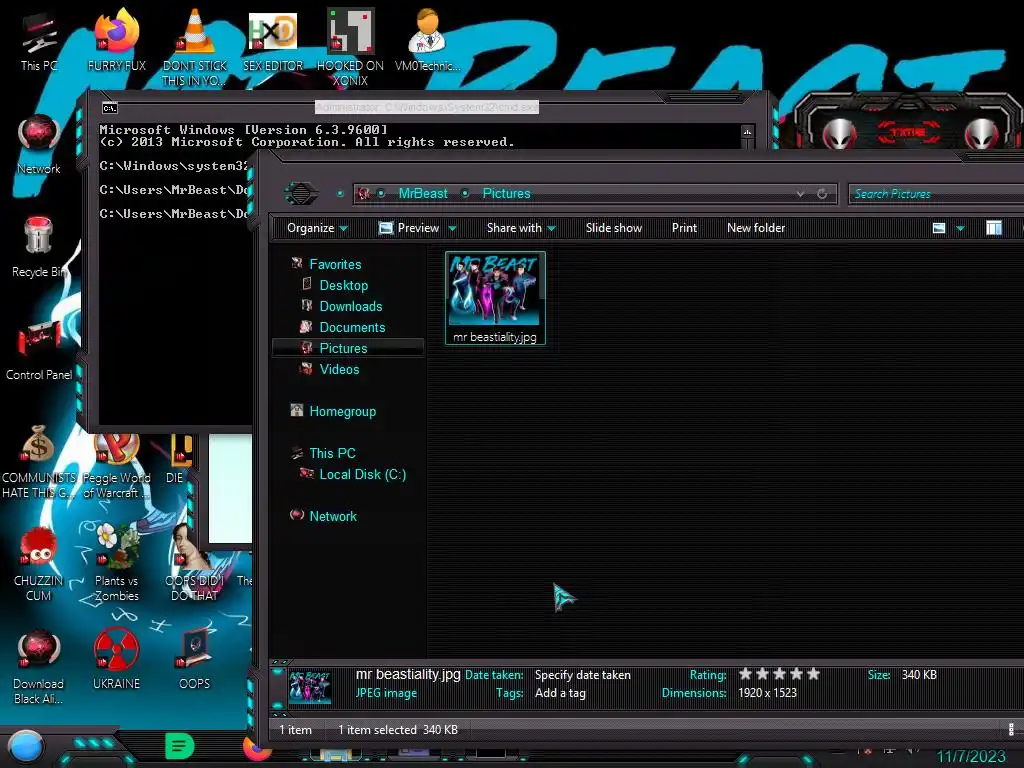Image resolution: width=1024 pixels, height=768 pixels.
Task: Open the red fuzzy Chuzzle desktop shortcut
Action: [x=39, y=564]
